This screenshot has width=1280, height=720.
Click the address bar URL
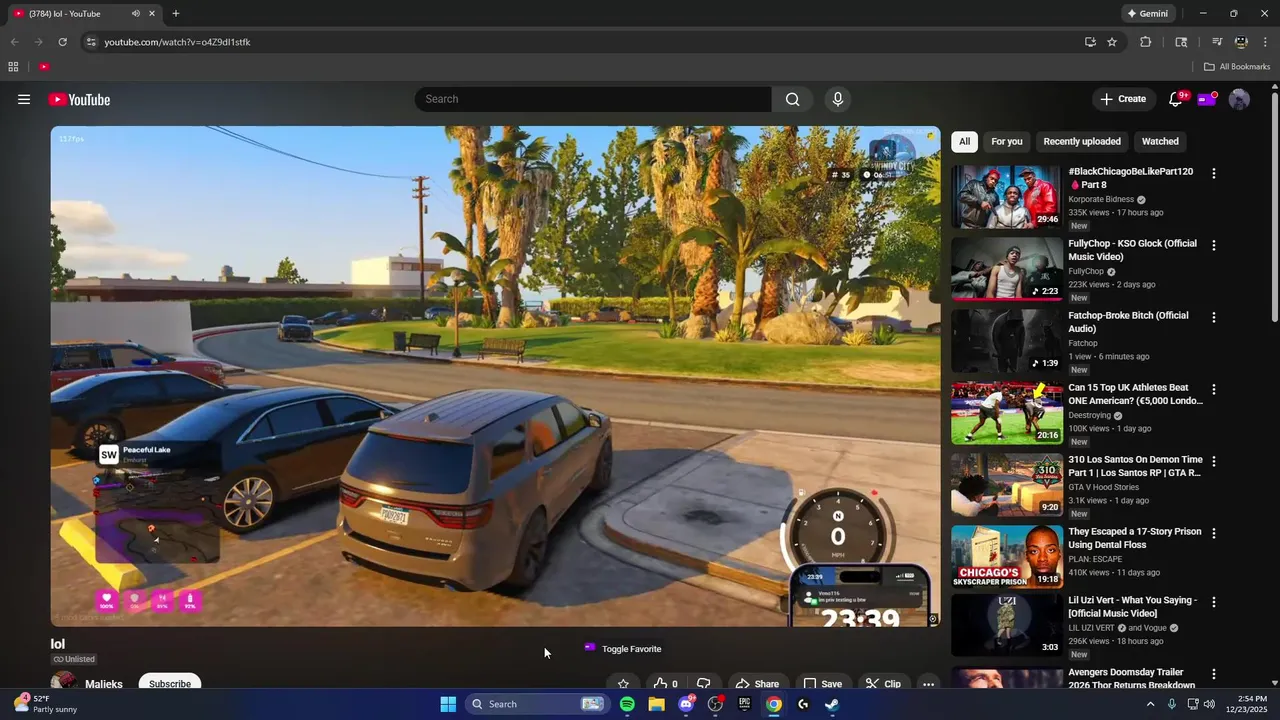[177, 42]
